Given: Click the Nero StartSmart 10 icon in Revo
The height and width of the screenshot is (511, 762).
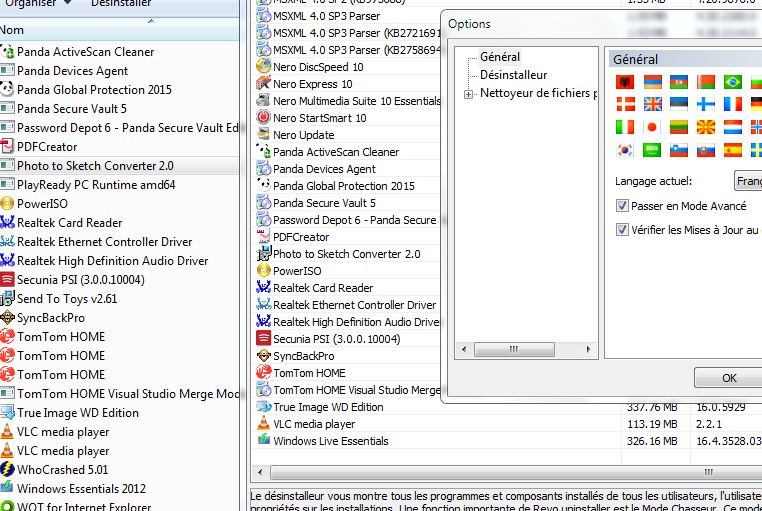Looking at the screenshot, I should pos(263,118).
